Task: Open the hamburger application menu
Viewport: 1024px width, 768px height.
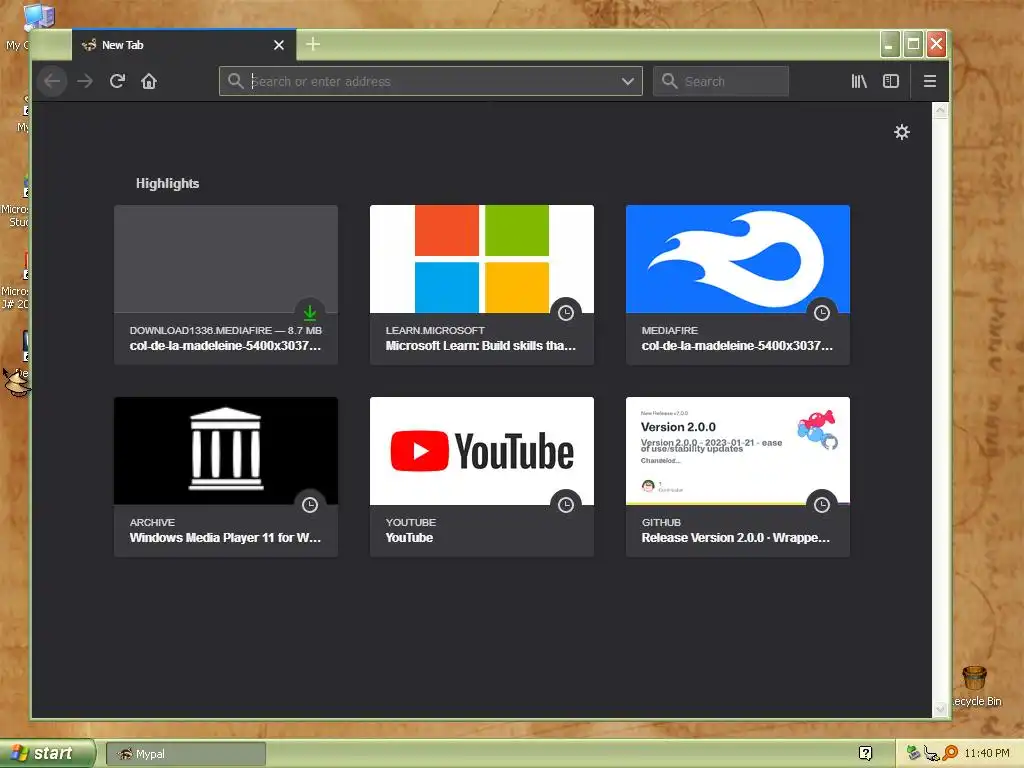Action: [x=930, y=81]
